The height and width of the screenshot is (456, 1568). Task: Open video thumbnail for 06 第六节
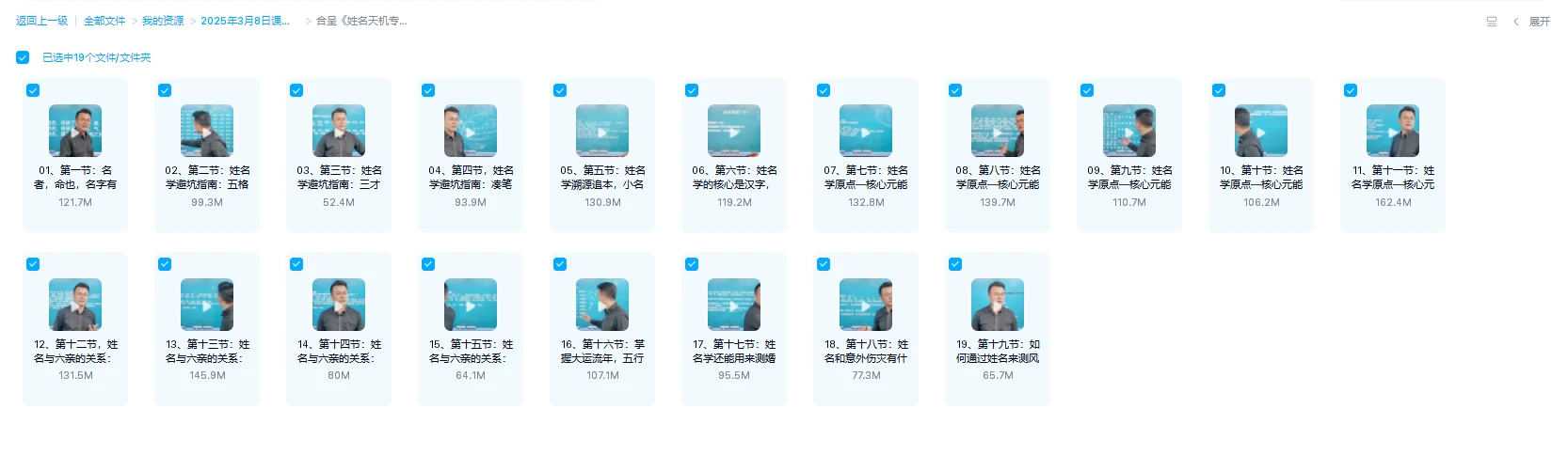[x=734, y=131]
